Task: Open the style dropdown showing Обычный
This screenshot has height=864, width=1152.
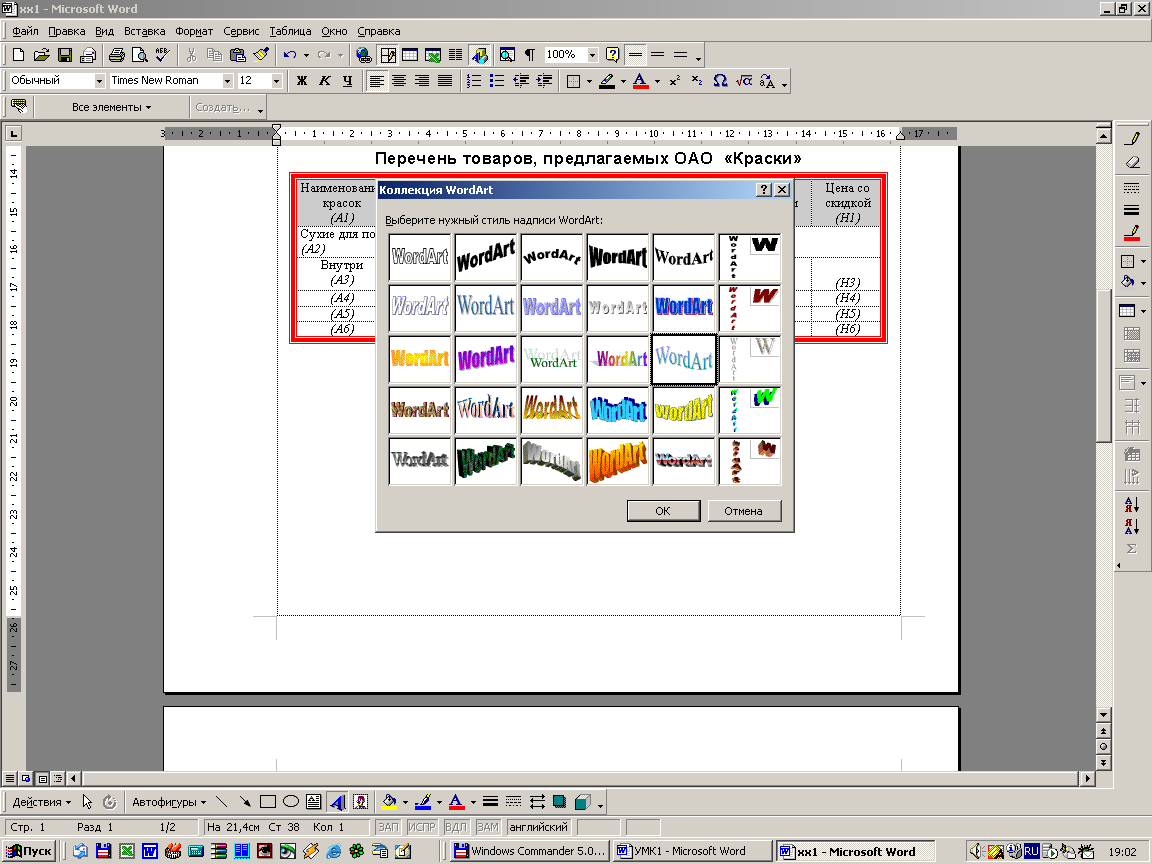Action: tap(99, 81)
